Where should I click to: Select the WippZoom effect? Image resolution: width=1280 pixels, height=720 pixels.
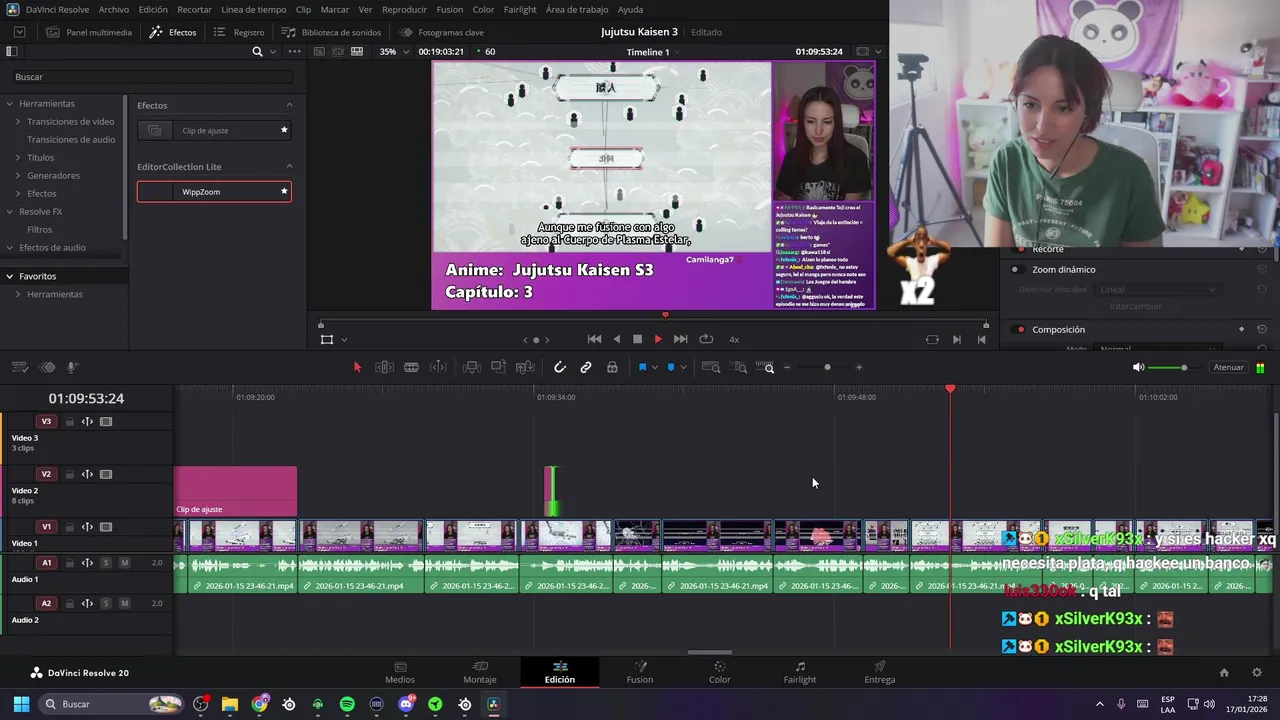click(214, 192)
